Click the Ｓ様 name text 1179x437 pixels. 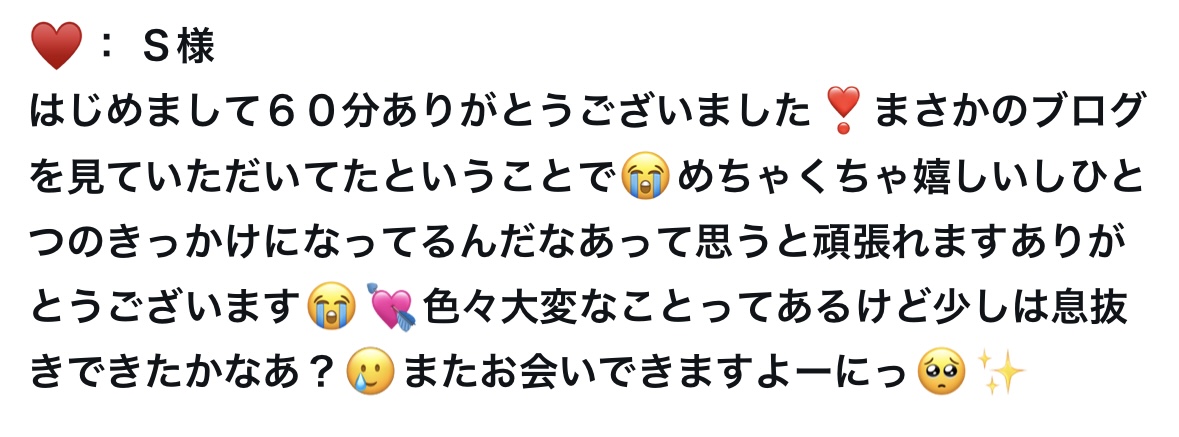click(x=179, y=47)
